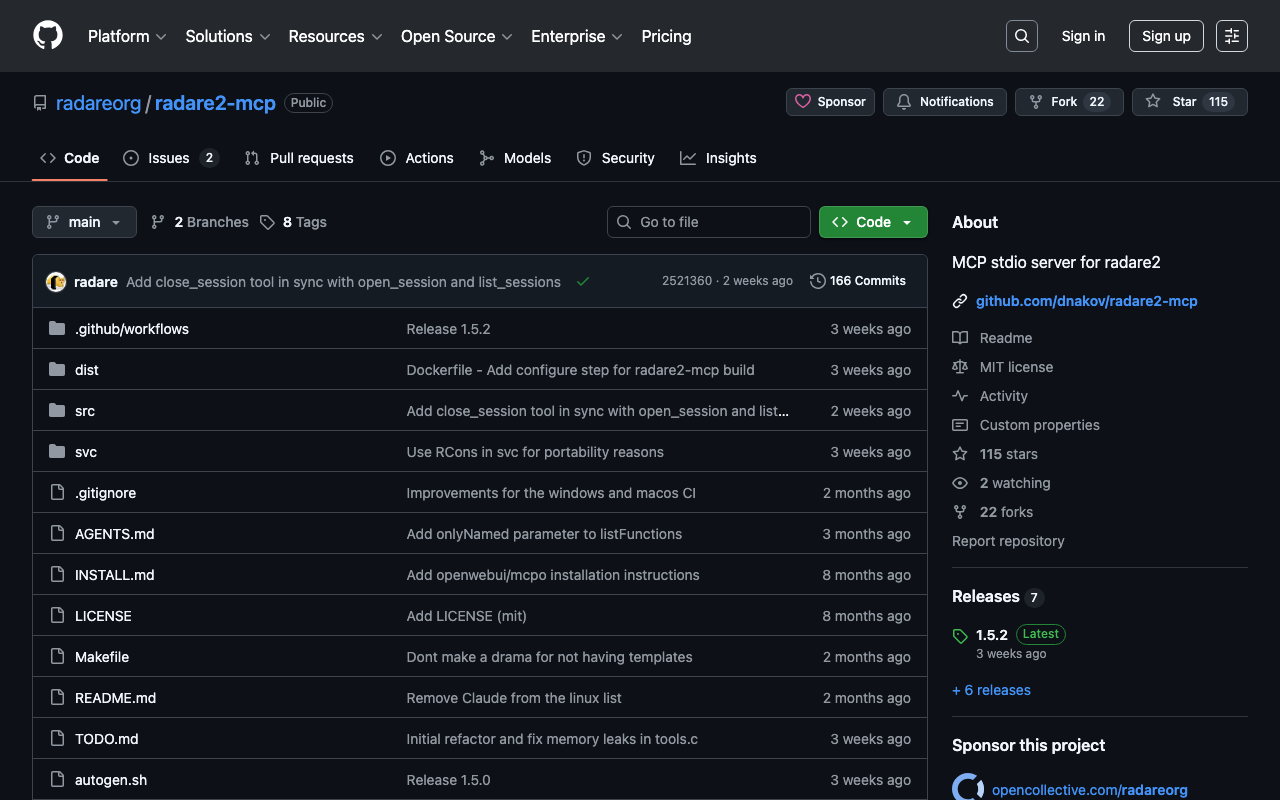
Task: Click the GitHub logo icon
Action: coord(48,36)
